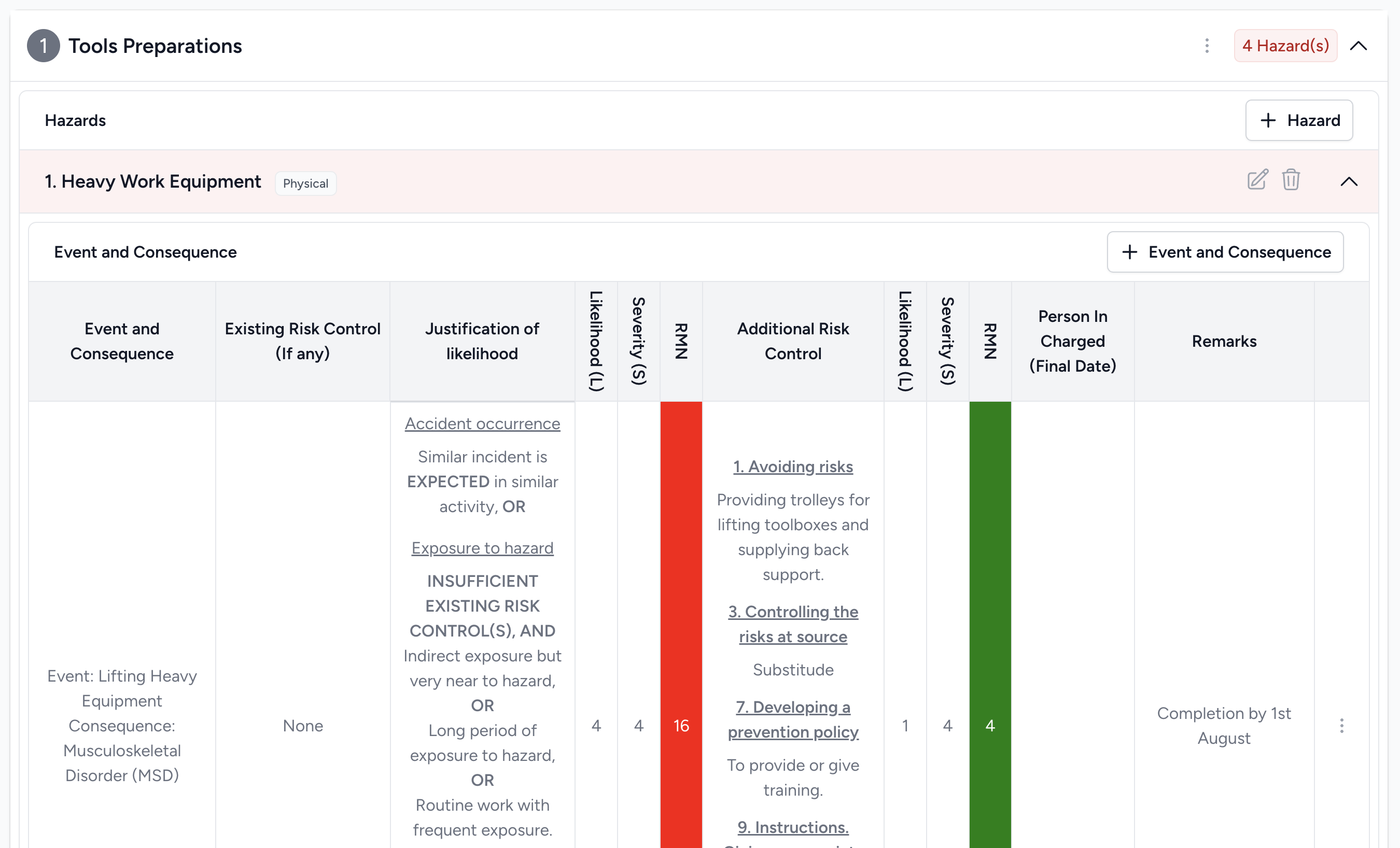Select the Physical hazard type tag
1400x848 pixels.
click(305, 183)
